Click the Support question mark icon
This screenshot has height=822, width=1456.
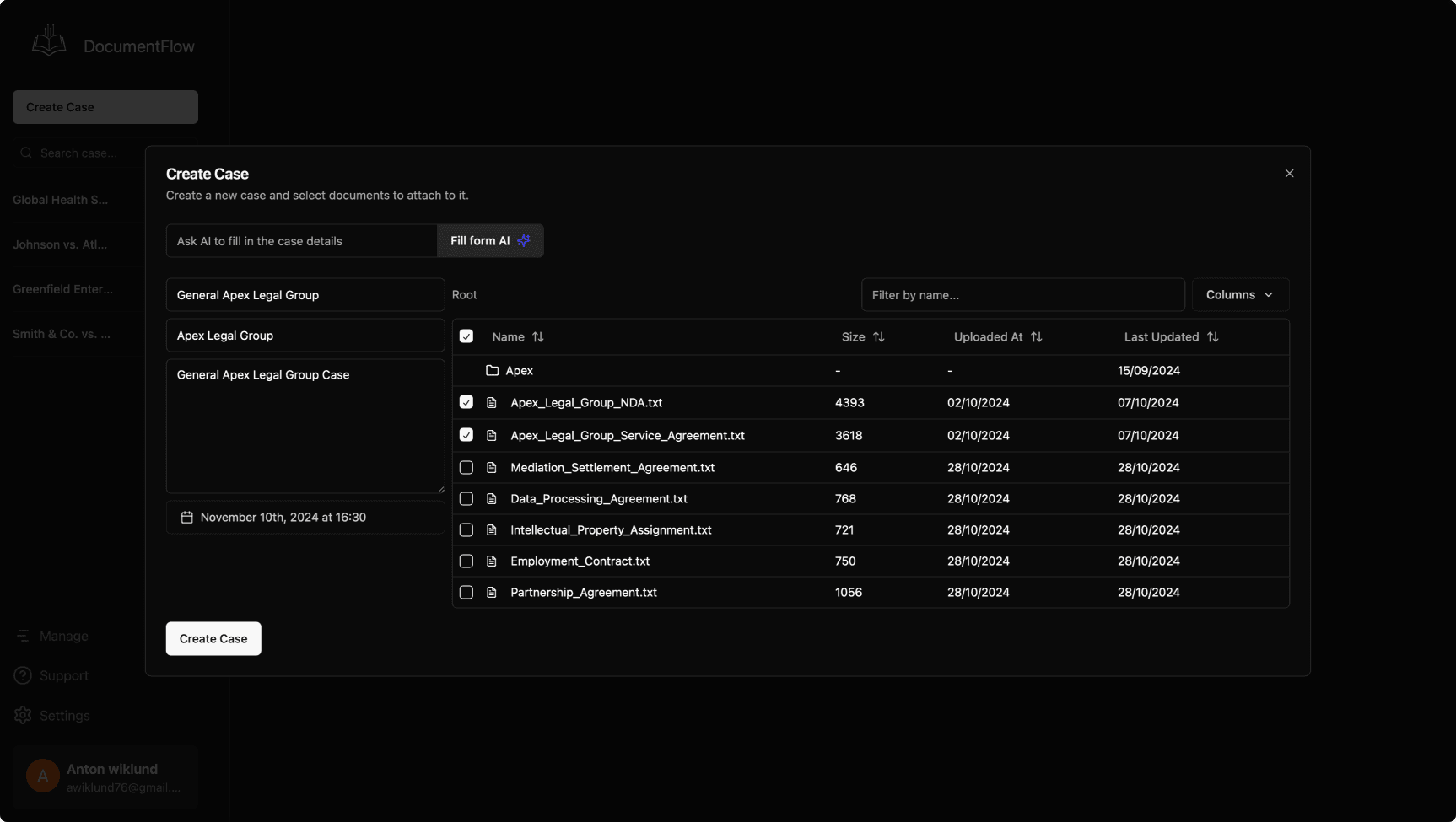[x=22, y=675]
